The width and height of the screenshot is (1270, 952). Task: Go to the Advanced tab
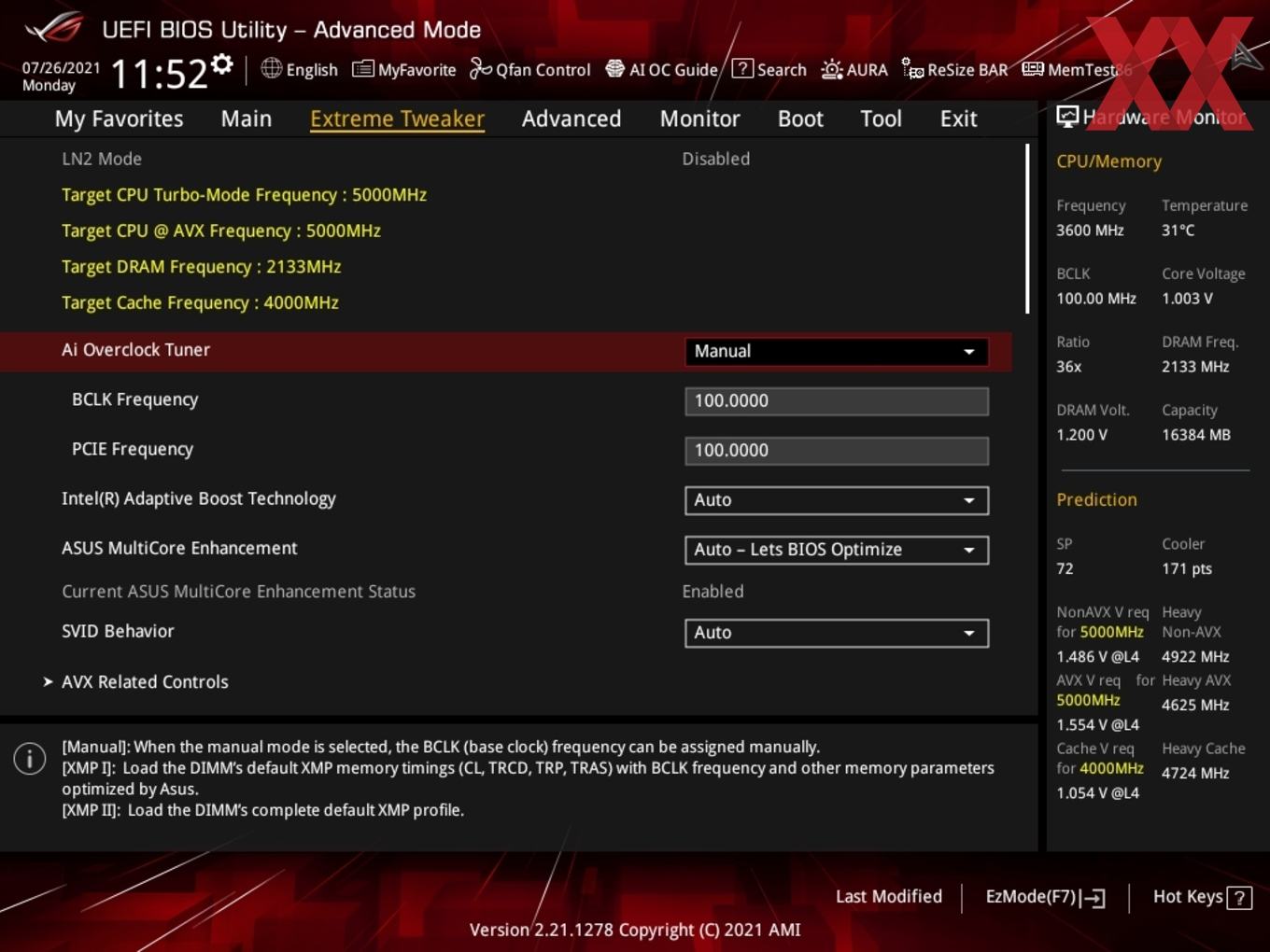[x=571, y=119]
